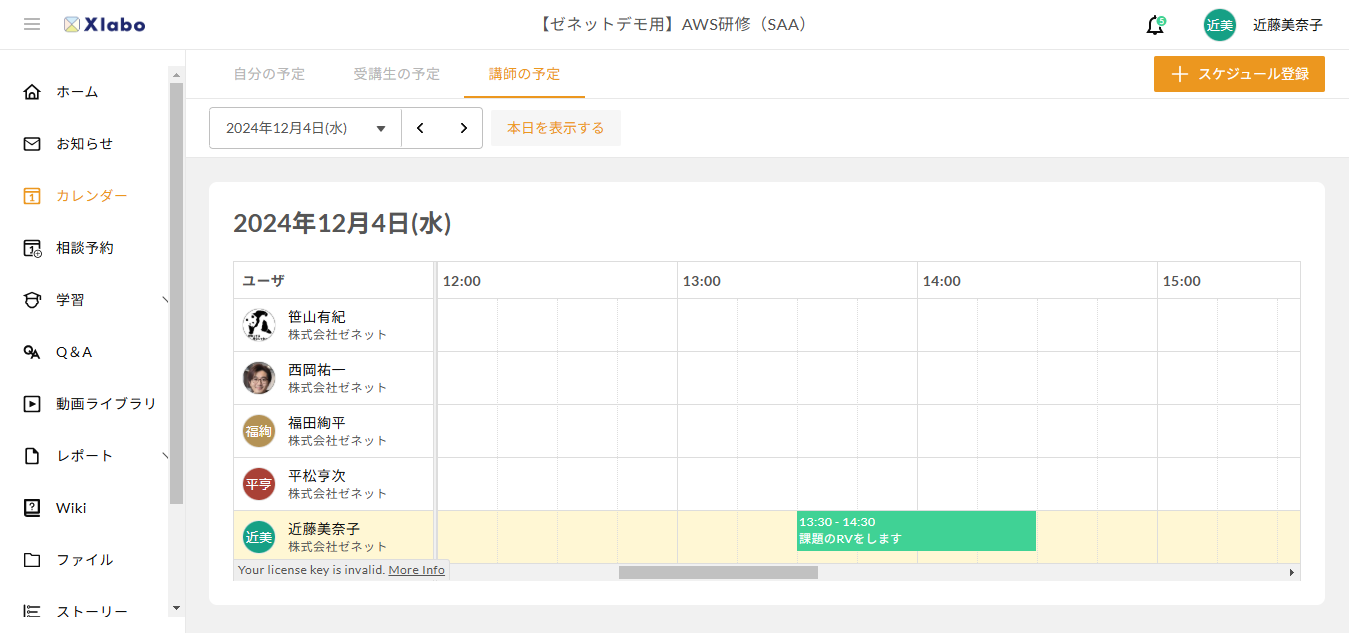Click the notification bell icon
1349x633 pixels.
tap(1155, 25)
